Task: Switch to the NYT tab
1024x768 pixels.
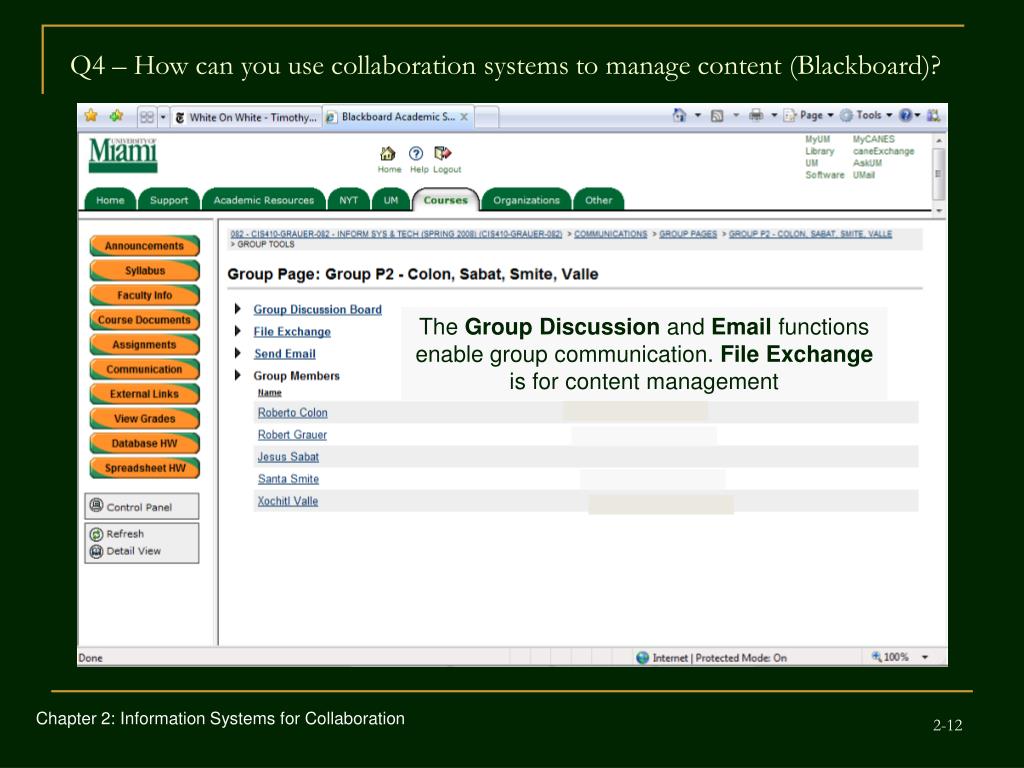Action: click(x=348, y=200)
